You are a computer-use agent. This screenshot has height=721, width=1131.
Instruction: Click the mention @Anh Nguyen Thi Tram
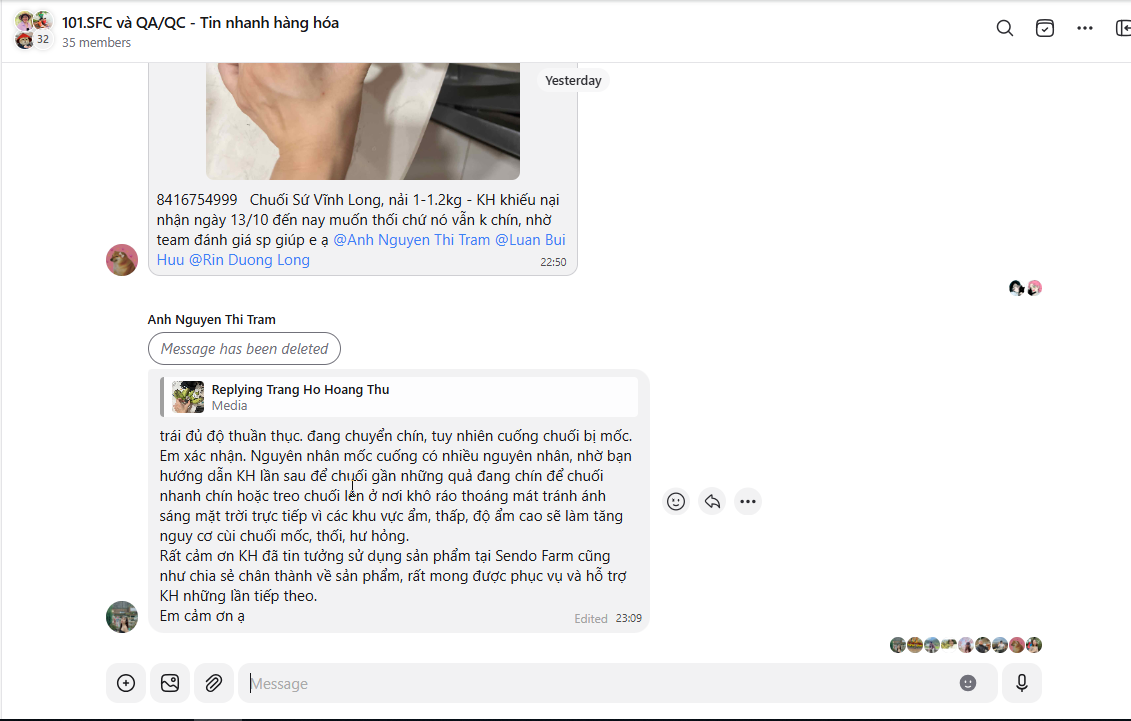(412, 240)
